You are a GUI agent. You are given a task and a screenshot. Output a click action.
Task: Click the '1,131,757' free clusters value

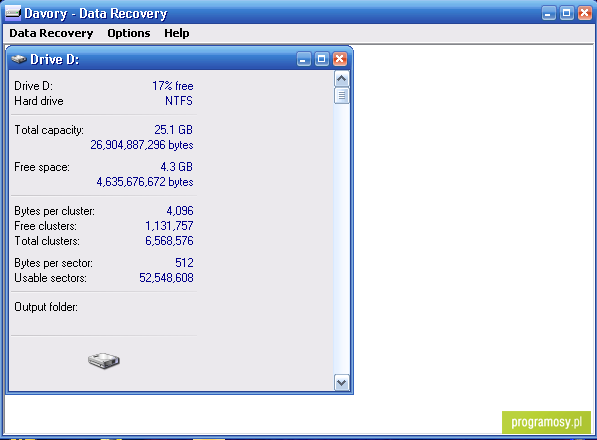169,226
